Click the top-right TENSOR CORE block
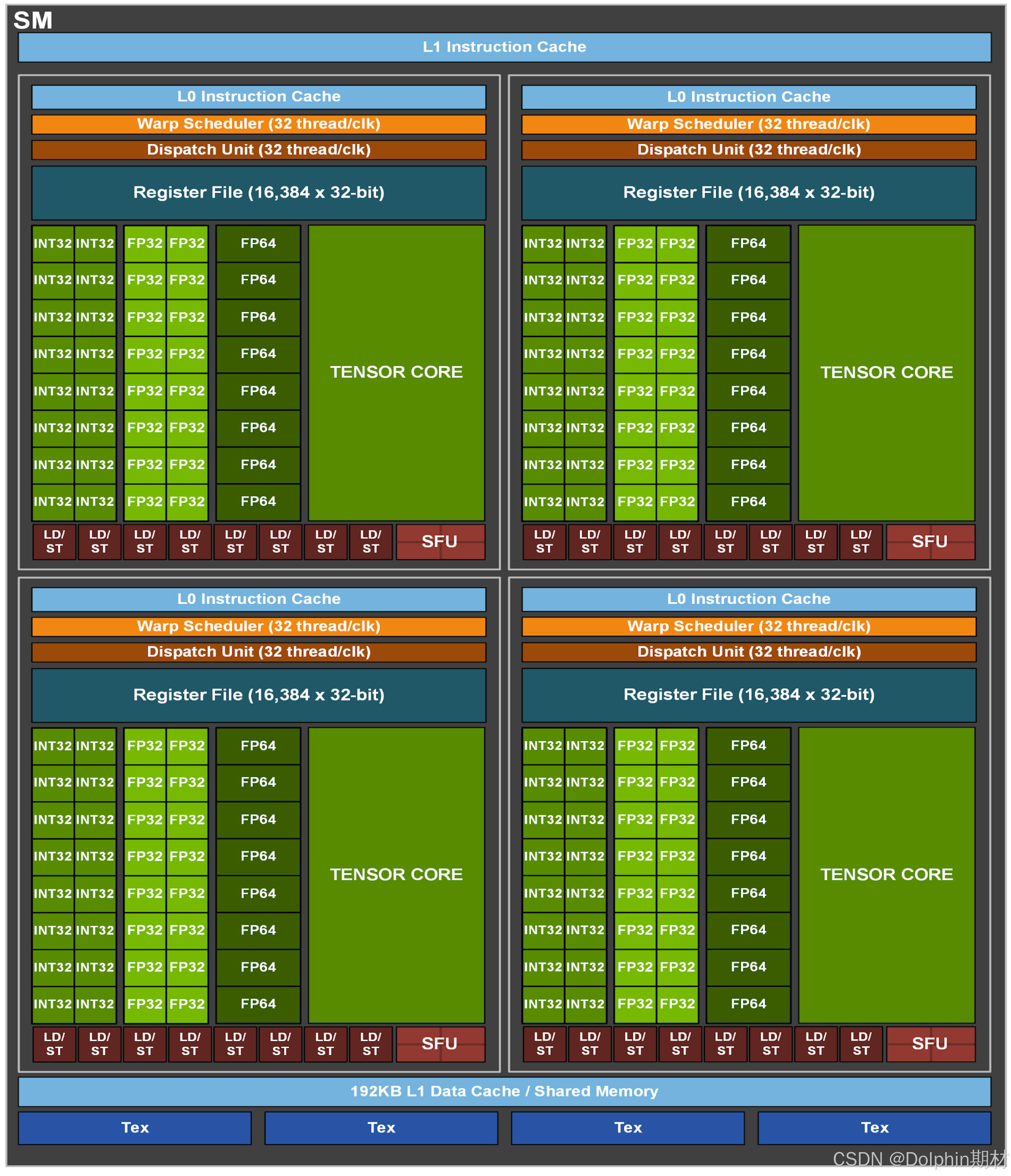Image resolution: width=1011 pixels, height=1176 pixels. pyautogui.click(x=886, y=372)
